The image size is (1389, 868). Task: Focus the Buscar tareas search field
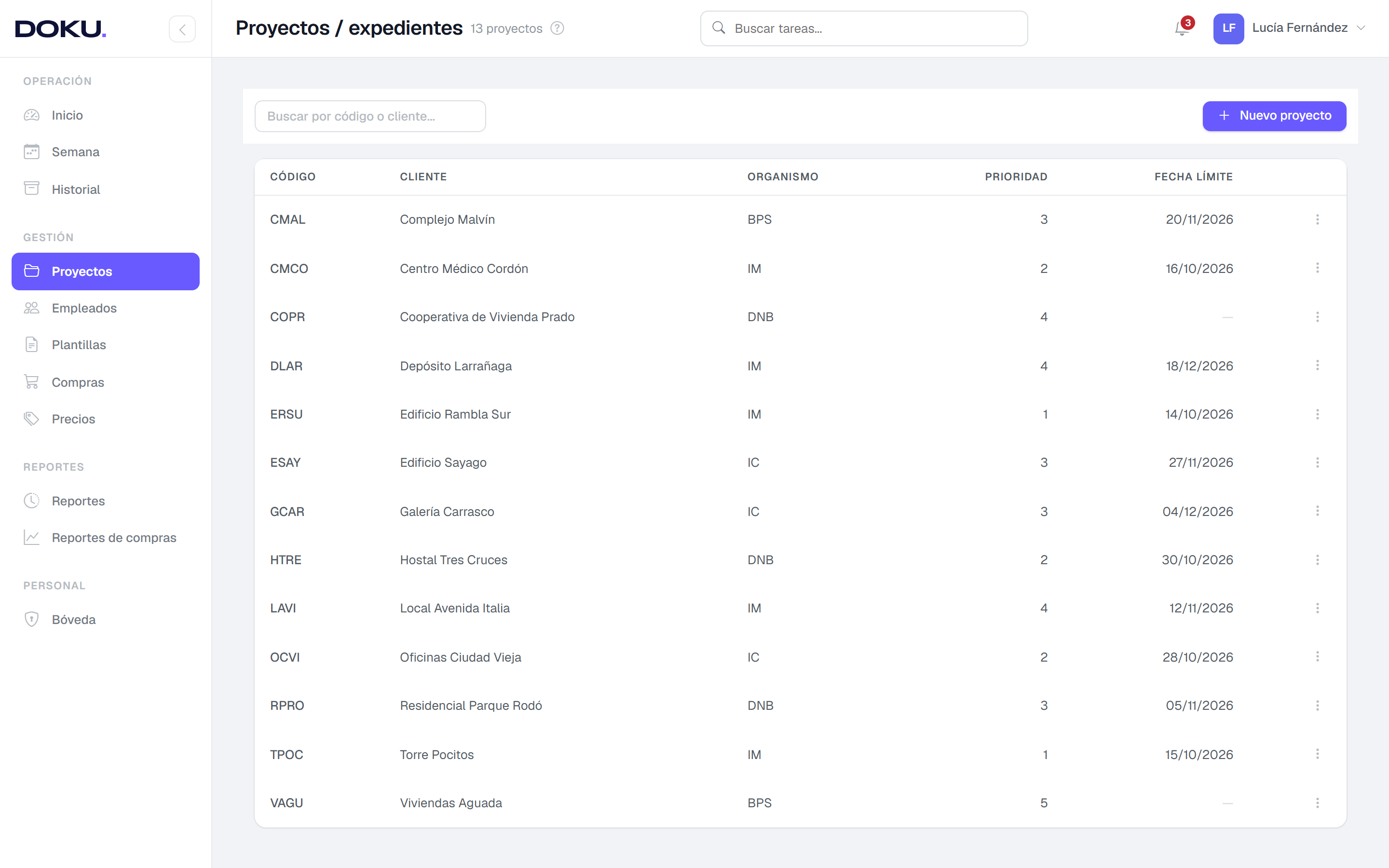[864, 28]
